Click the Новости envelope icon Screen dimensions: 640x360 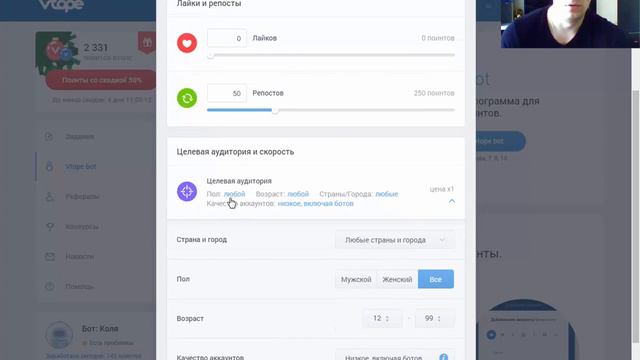[49, 256]
